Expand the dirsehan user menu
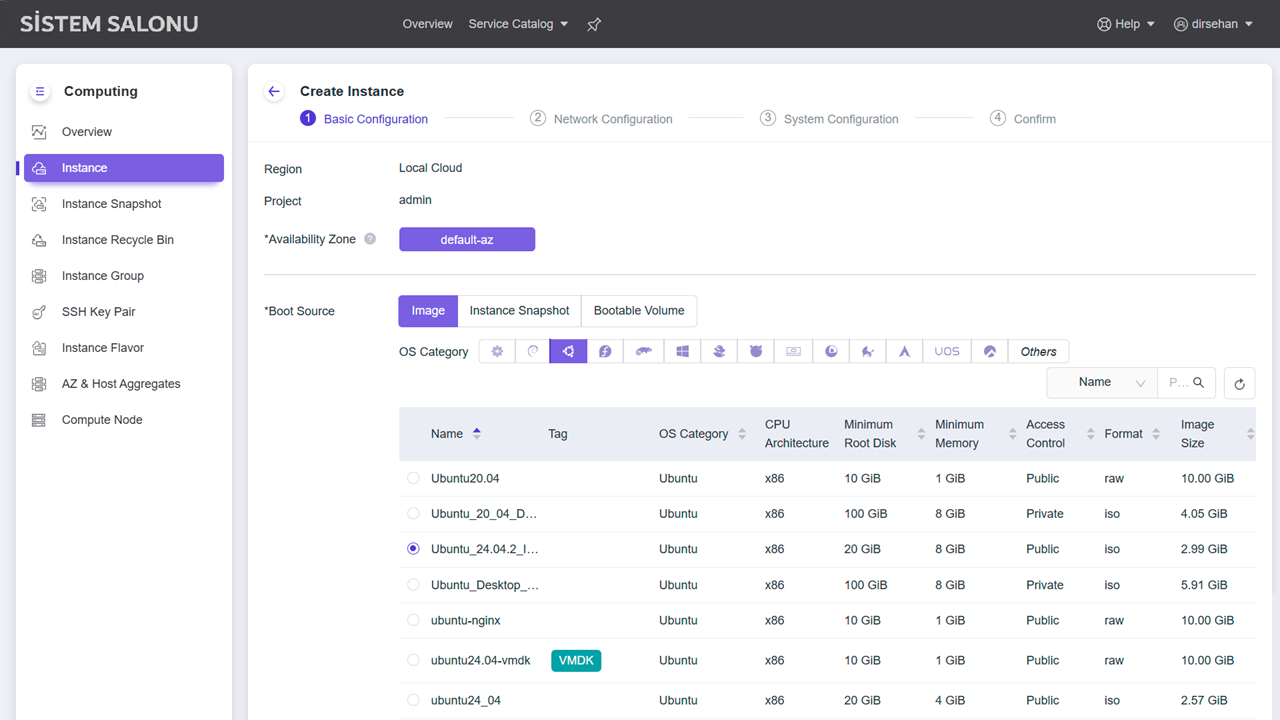 [1213, 24]
